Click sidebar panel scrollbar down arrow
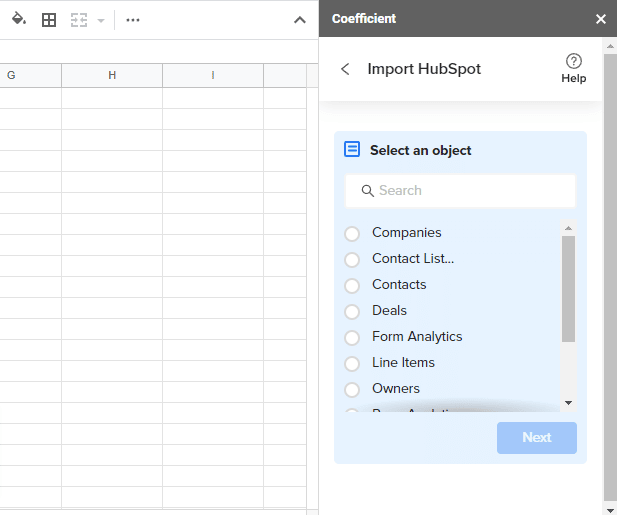This screenshot has height=515, width=617. click(610, 509)
